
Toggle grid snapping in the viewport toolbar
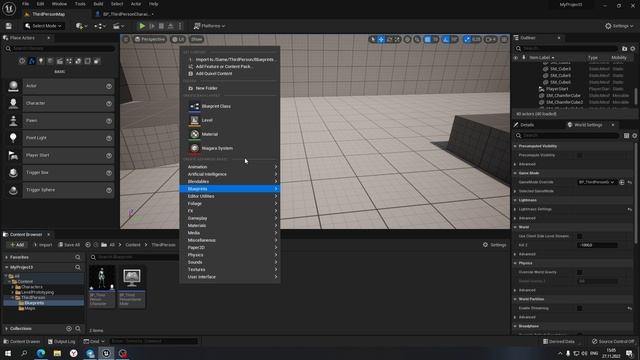click(x=427, y=39)
